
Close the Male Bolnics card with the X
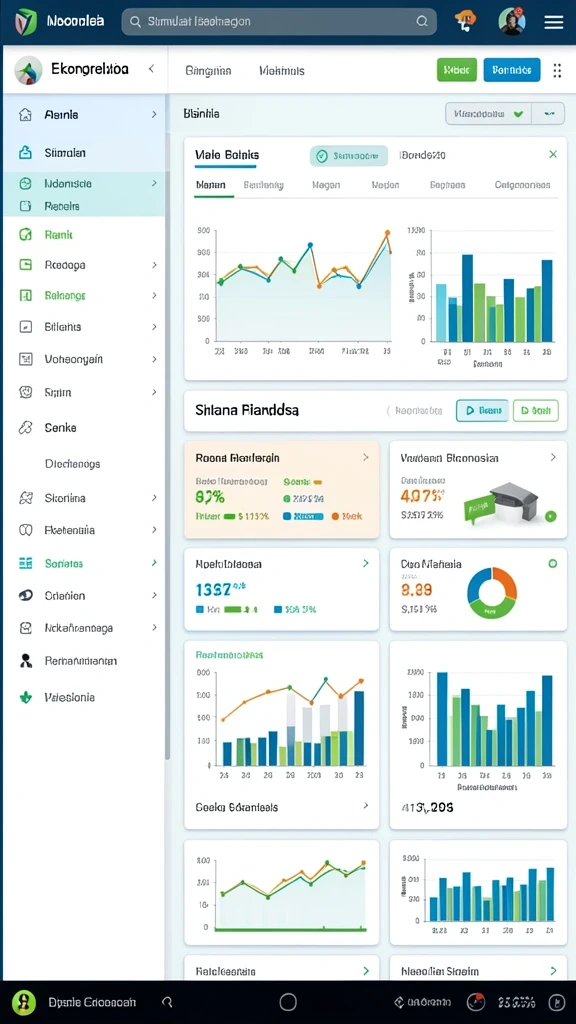click(553, 155)
